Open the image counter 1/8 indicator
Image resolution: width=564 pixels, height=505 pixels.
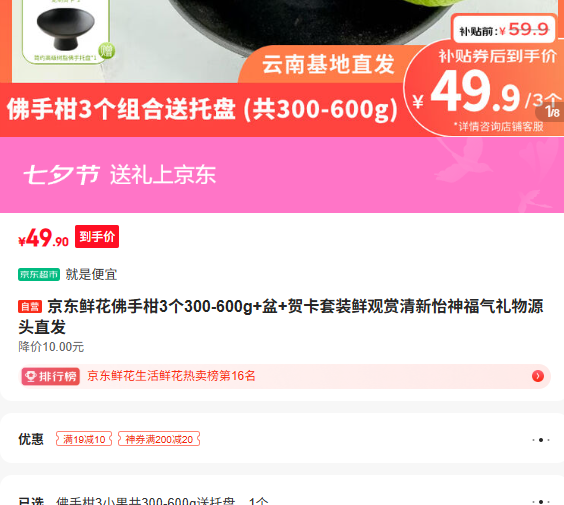click(552, 112)
